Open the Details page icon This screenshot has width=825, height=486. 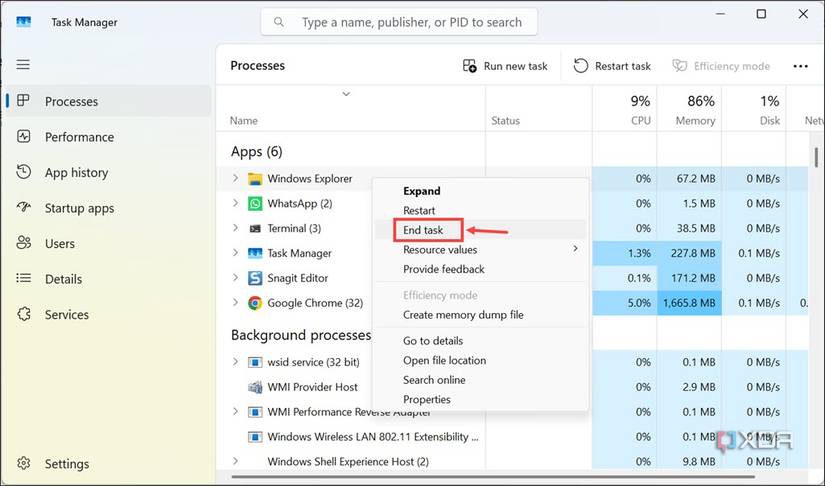tap(24, 279)
